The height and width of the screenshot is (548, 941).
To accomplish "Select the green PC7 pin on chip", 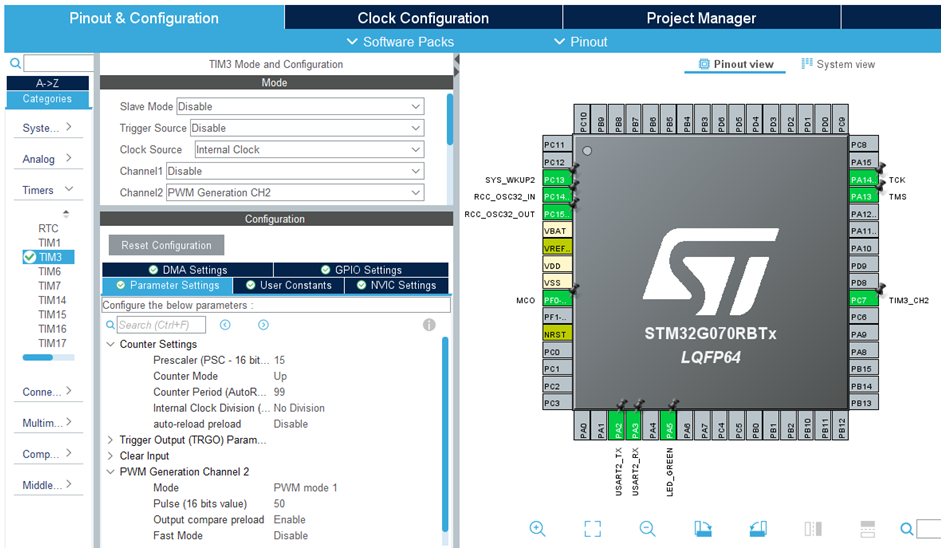I will (x=864, y=300).
